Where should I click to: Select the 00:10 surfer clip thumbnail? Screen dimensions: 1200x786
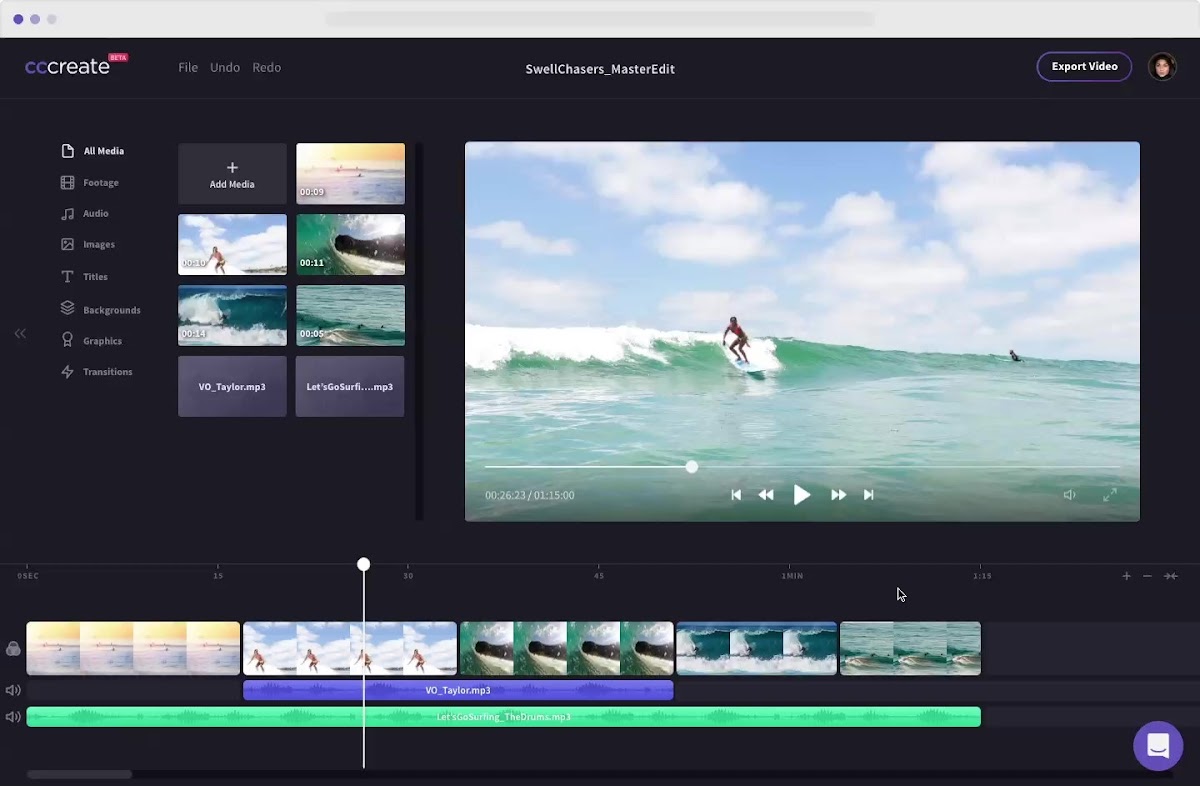pyautogui.click(x=232, y=244)
